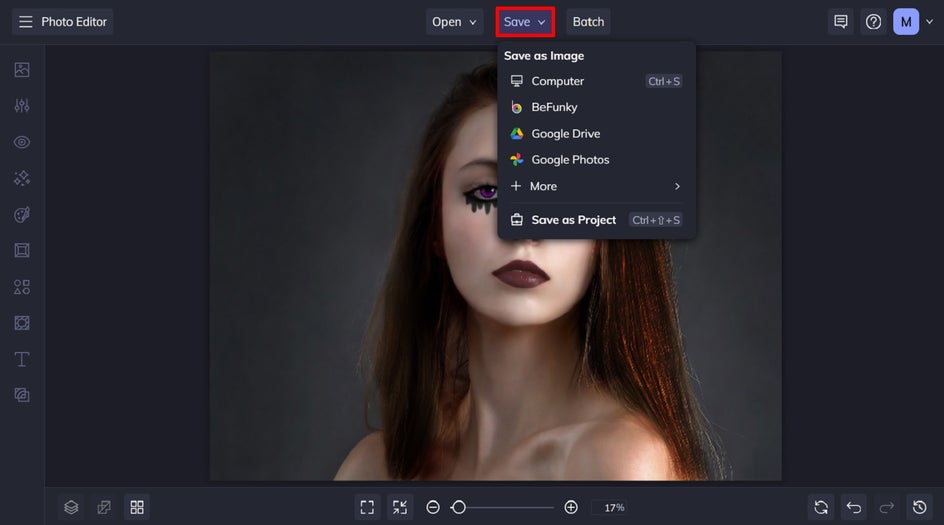Click the shrink to fit icon
This screenshot has height=525, width=944.
400,508
